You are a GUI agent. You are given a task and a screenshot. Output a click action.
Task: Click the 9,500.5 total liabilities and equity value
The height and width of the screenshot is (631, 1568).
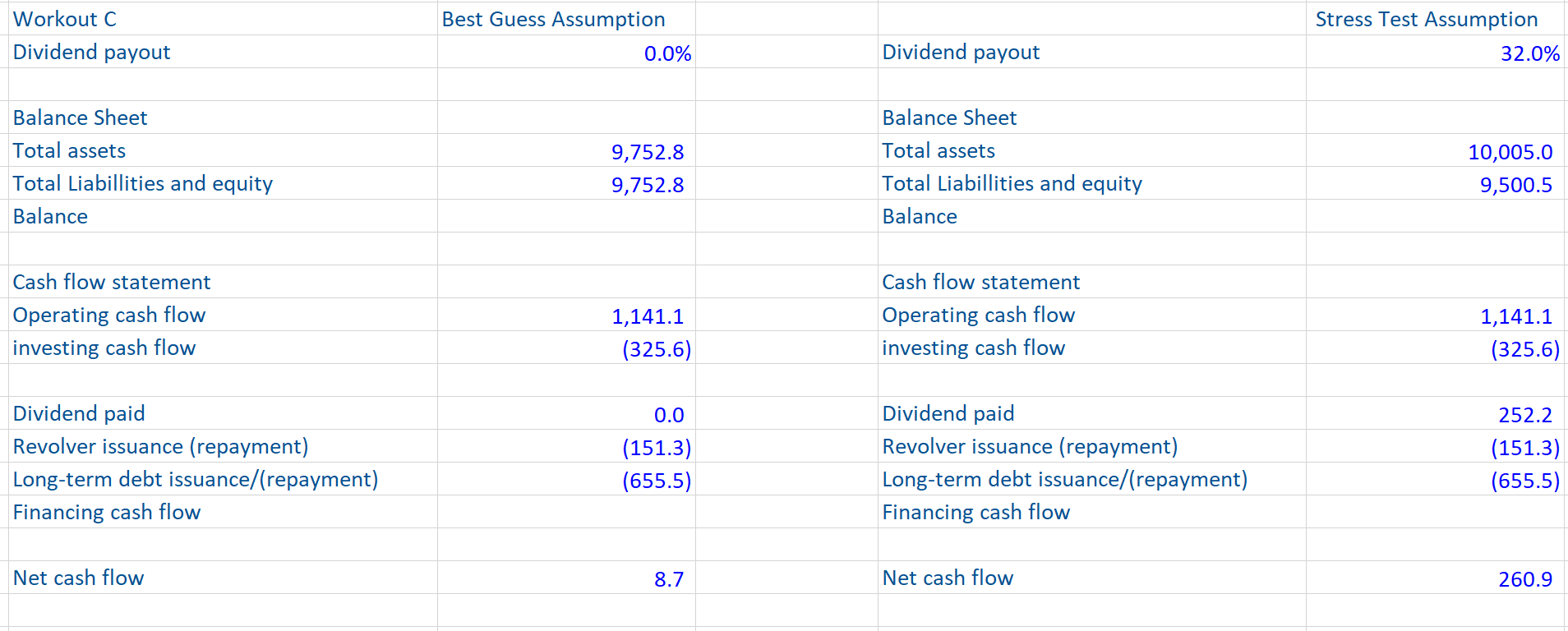pyautogui.click(x=1515, y=185)
